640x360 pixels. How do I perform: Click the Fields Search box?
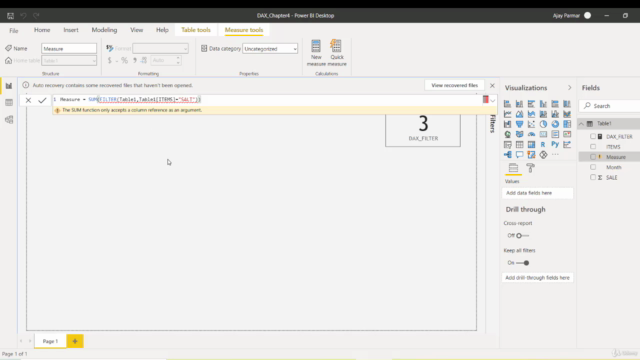[610, 106]
